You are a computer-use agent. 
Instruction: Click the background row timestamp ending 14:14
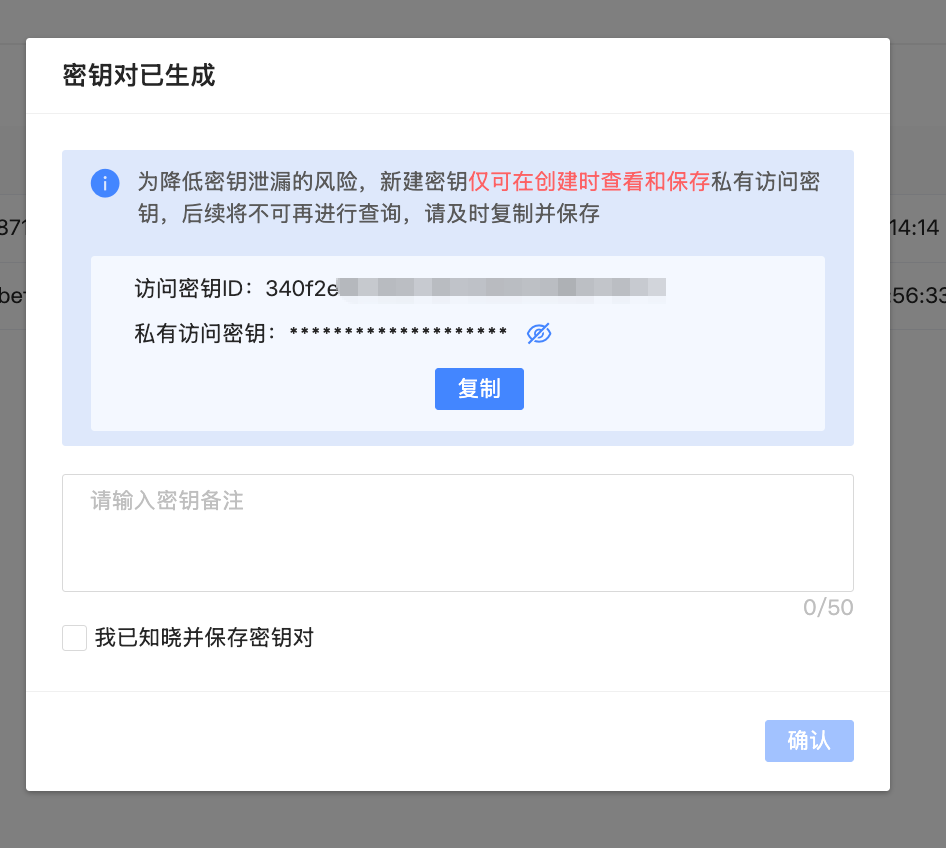coord(916,228)
